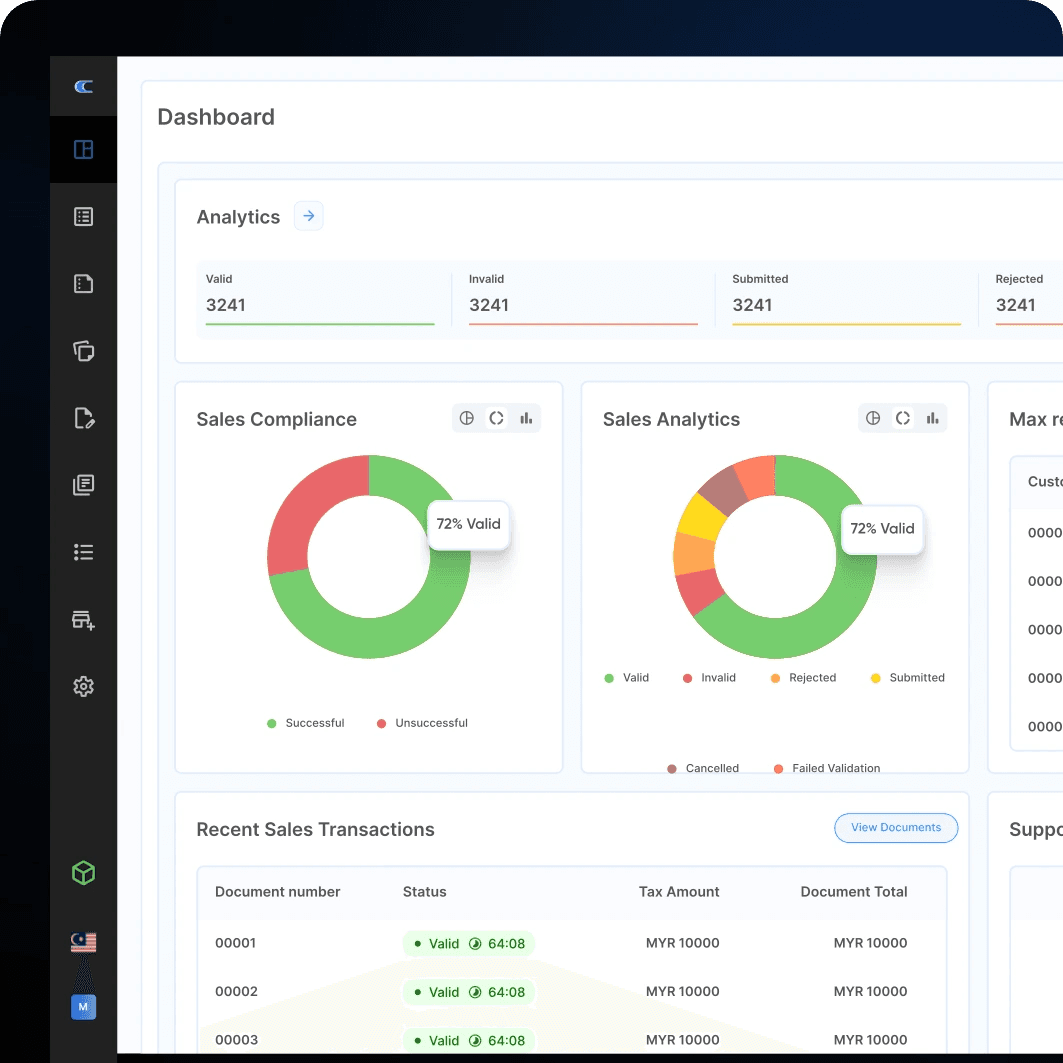Expand Sales Analytics pie chart type selector
This screenshot has height=1063, width=1063.
[873, 418]
